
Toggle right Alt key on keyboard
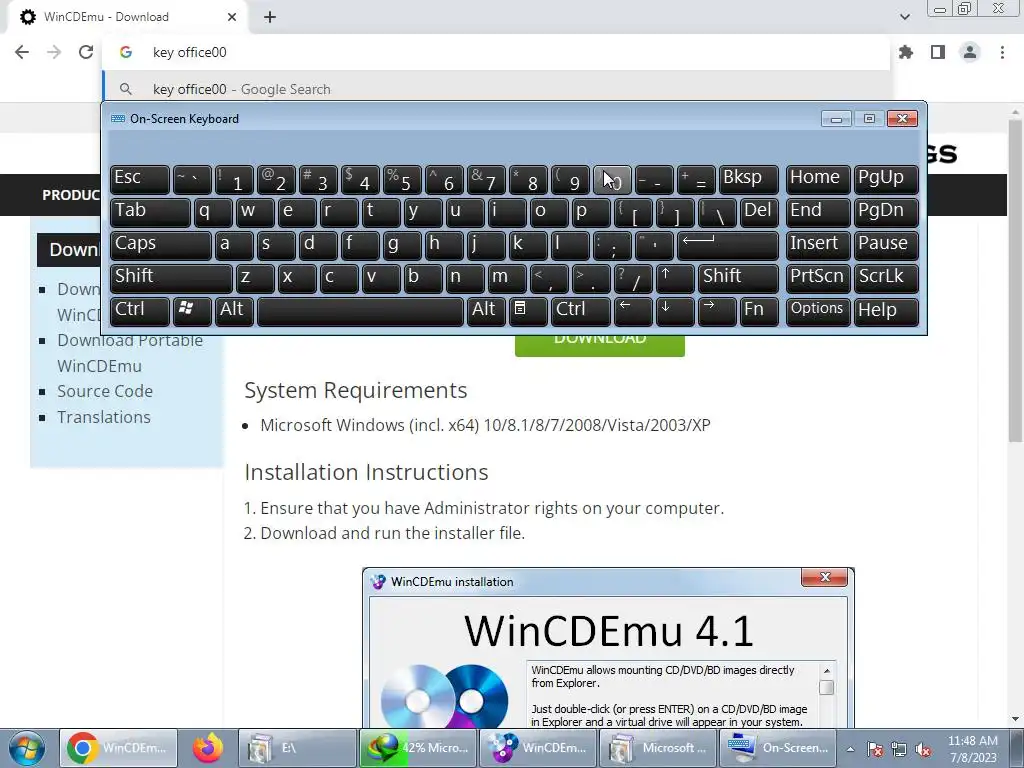click(486, 310)
